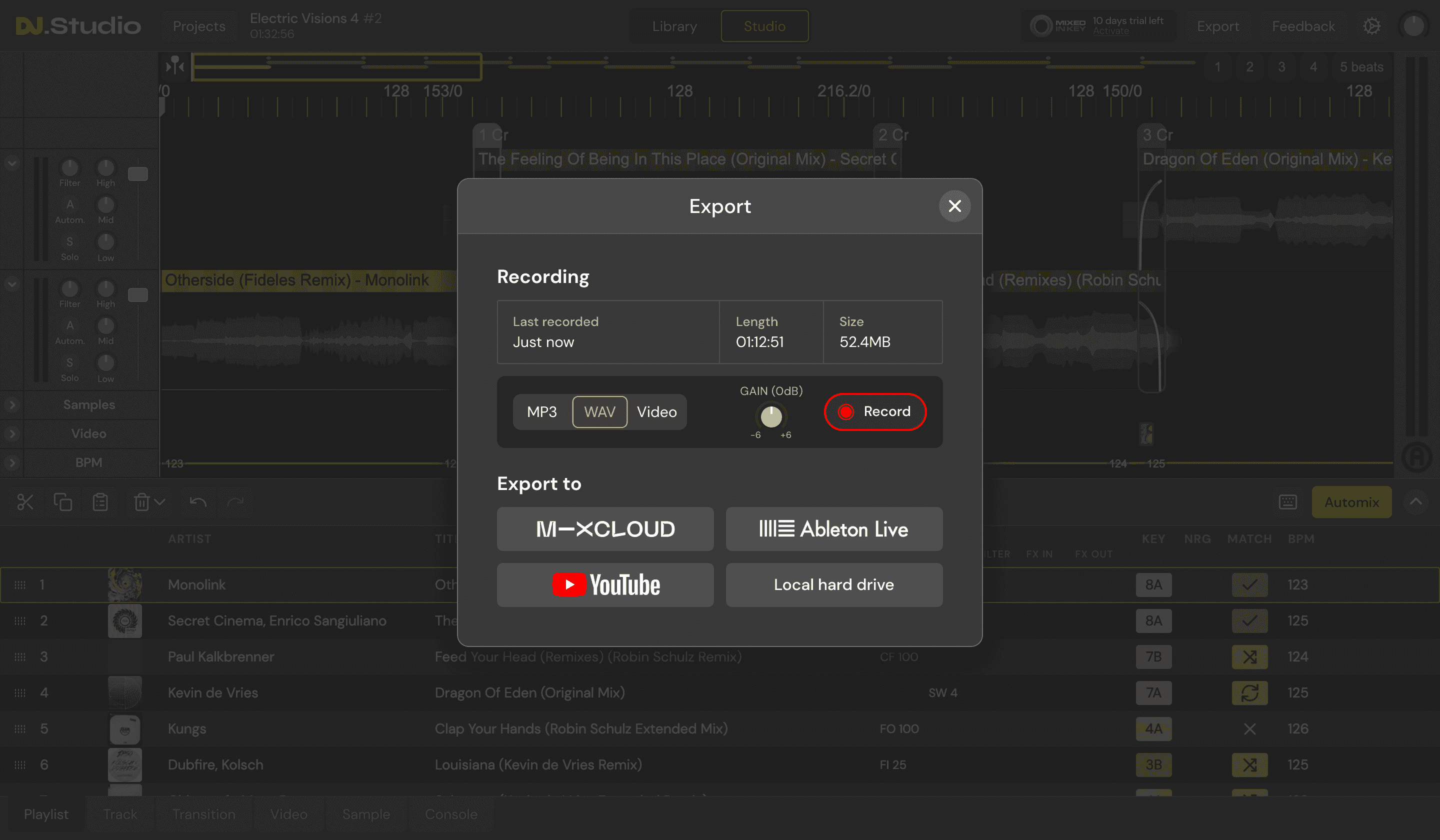Expand the Video lane

tap(12, 433)
